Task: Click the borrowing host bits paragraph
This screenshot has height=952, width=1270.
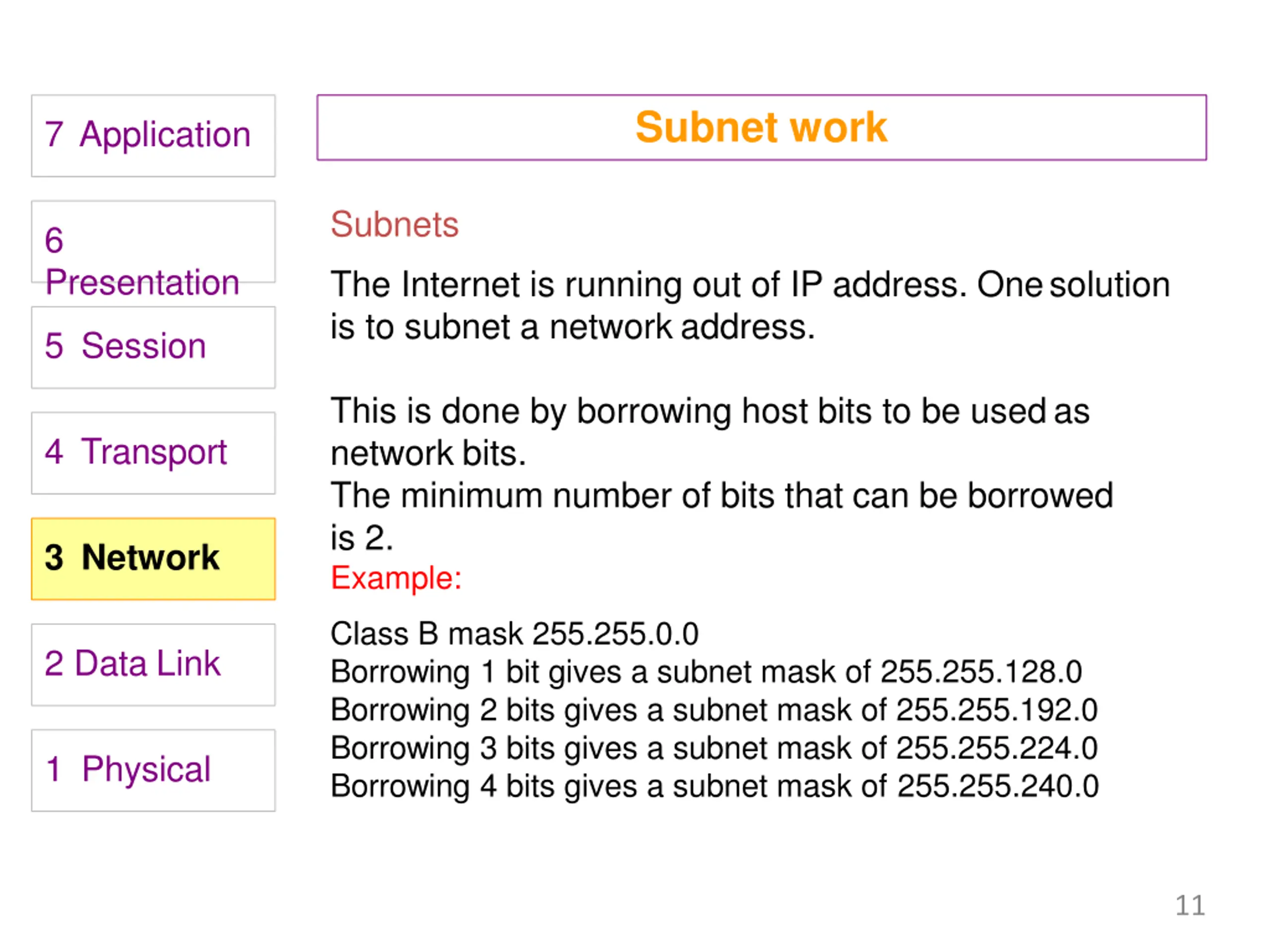Action: tap(709, 432)
